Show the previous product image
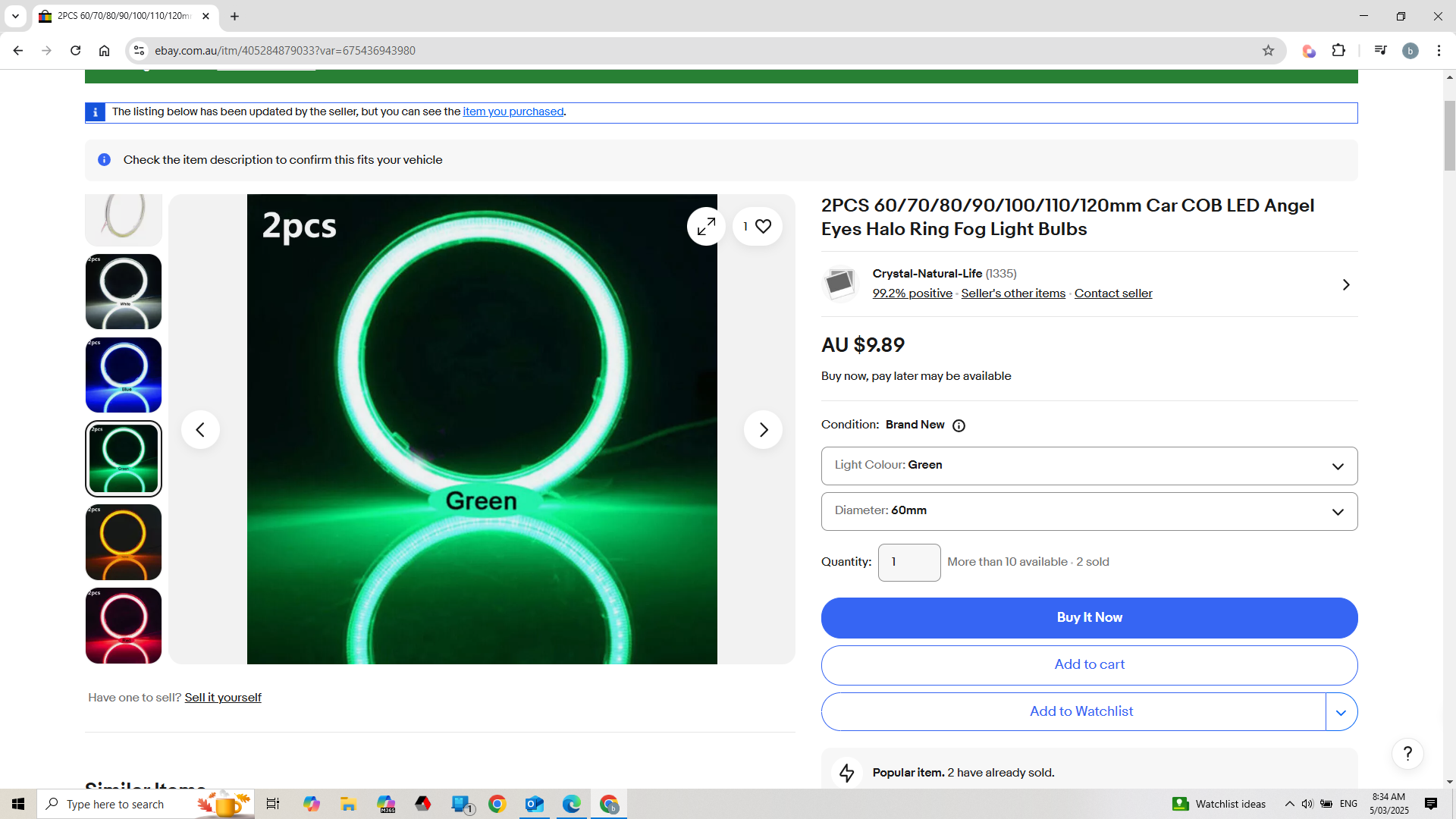This screenshot has width=1456, height=819. 200,430
